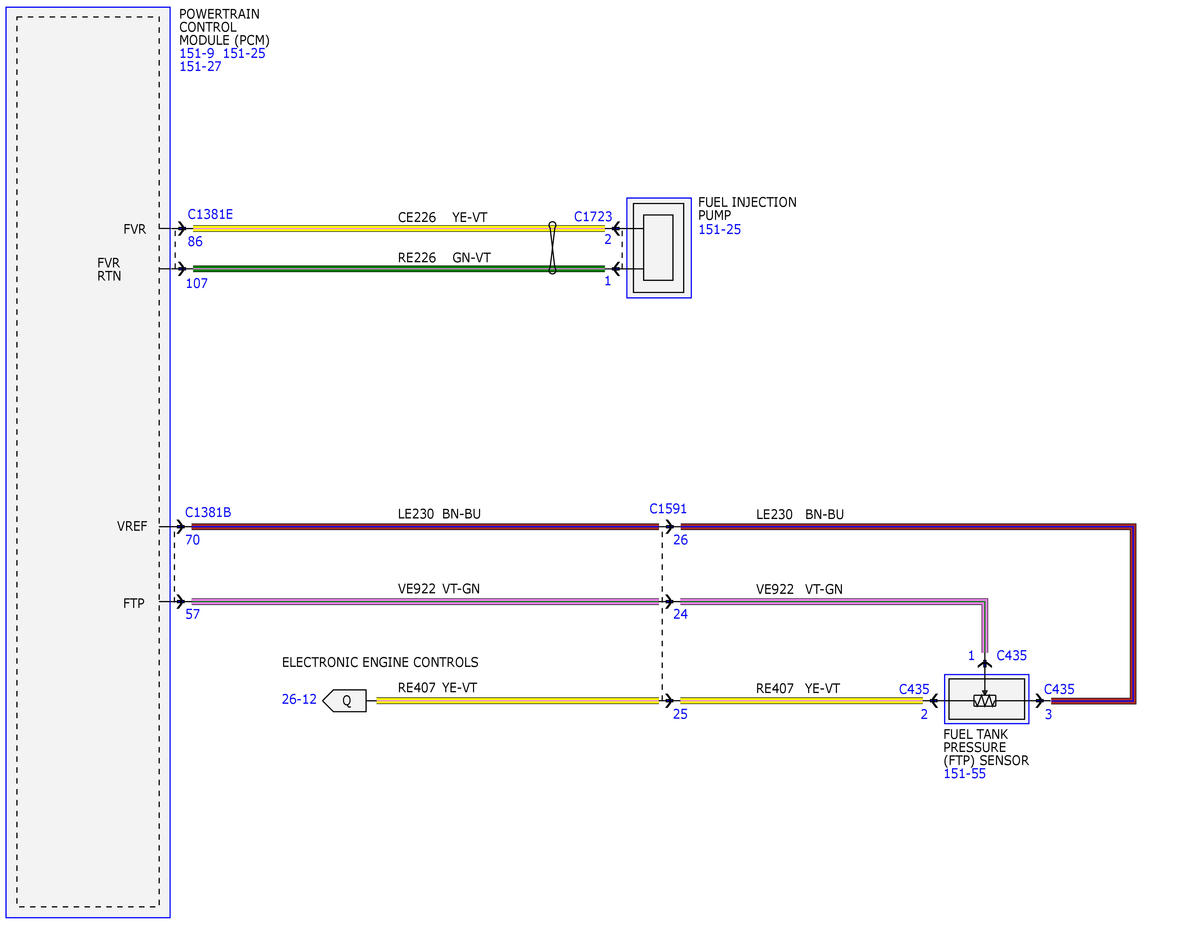
Task: Click pin 57 at the FTP terminal
Action: click(x=193, y=614)
